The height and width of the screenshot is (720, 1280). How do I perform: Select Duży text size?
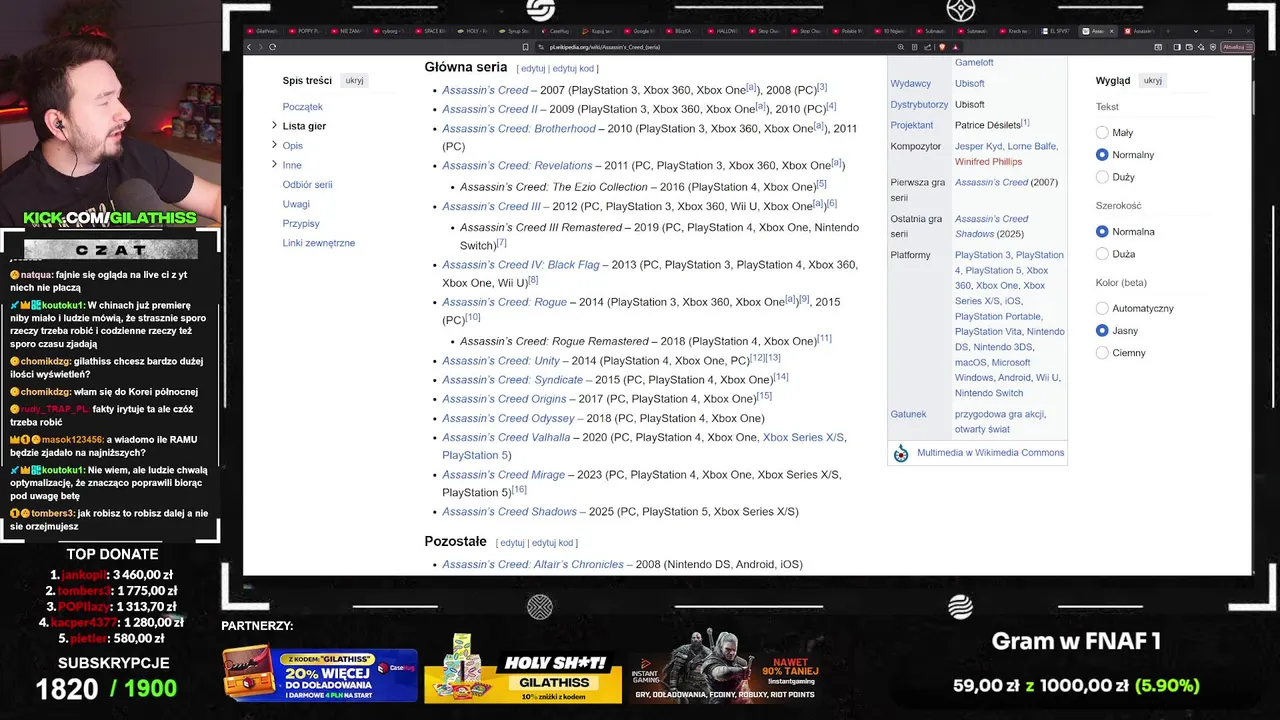pos(1102,177)
